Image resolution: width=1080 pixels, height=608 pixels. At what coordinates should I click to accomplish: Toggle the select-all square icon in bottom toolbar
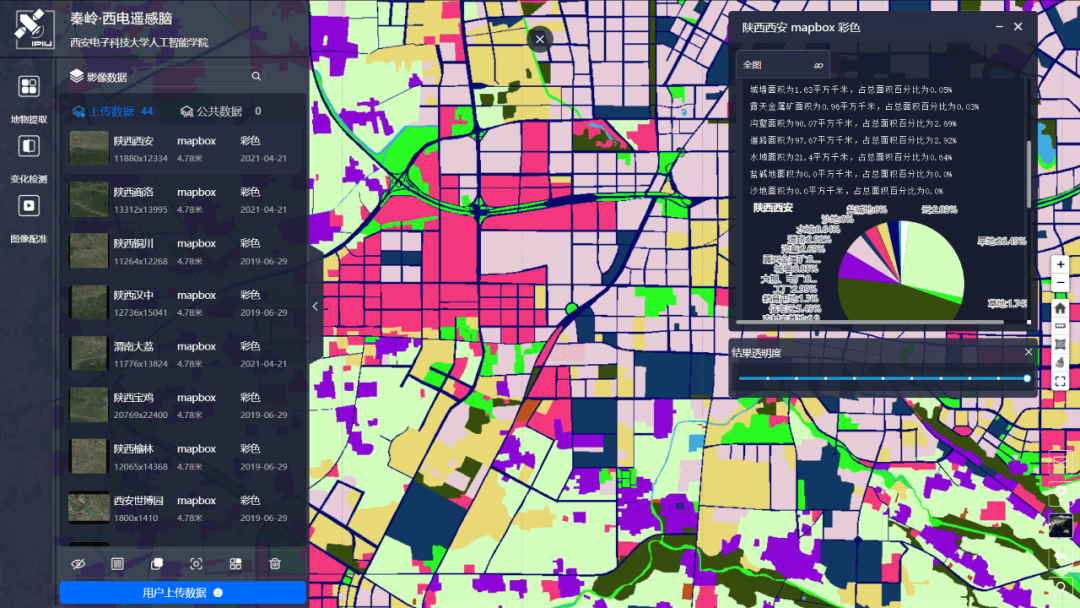tap(117, 564)
